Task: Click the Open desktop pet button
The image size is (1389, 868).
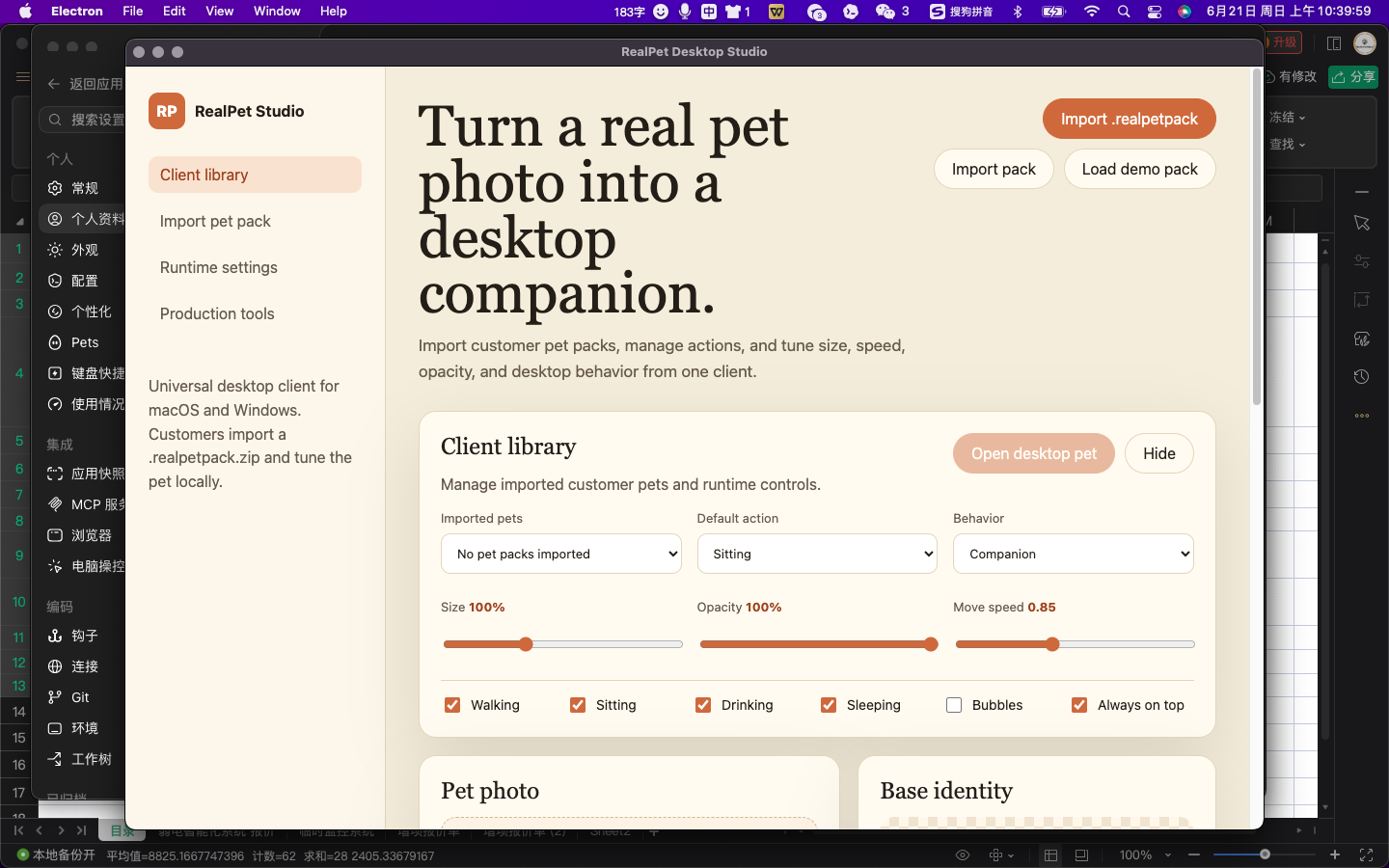Action: pos(1034,453)
